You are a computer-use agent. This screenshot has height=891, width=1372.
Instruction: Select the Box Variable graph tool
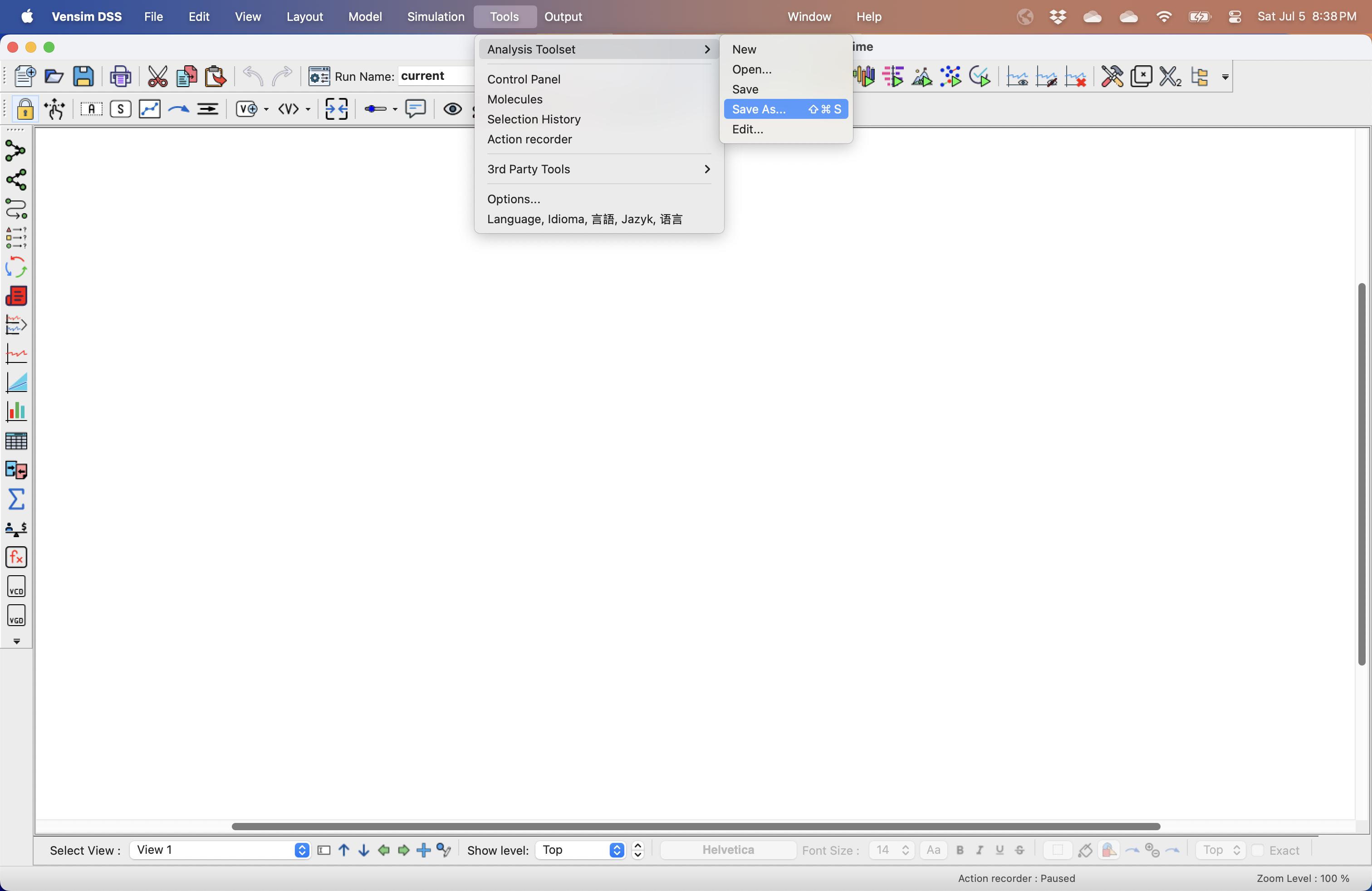point(149,108)
